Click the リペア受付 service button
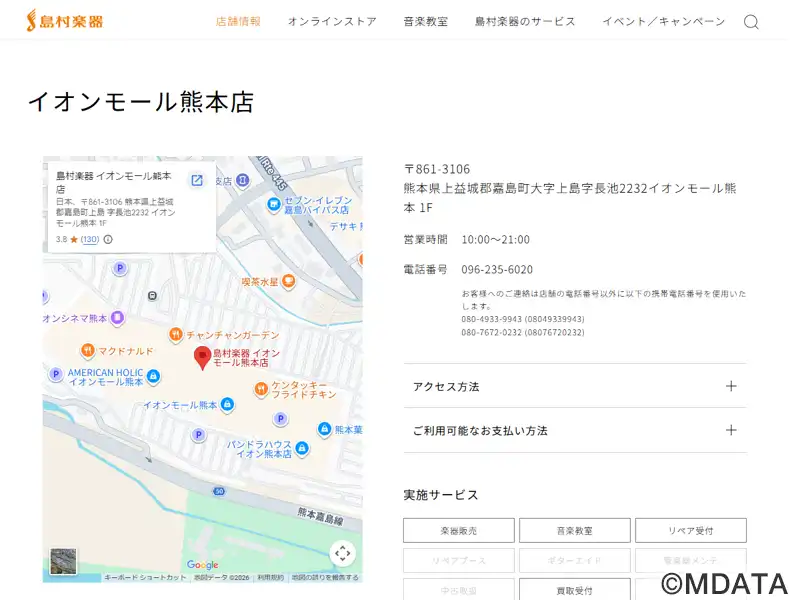The width and height of the screenshot is (800, 600). 690,530
